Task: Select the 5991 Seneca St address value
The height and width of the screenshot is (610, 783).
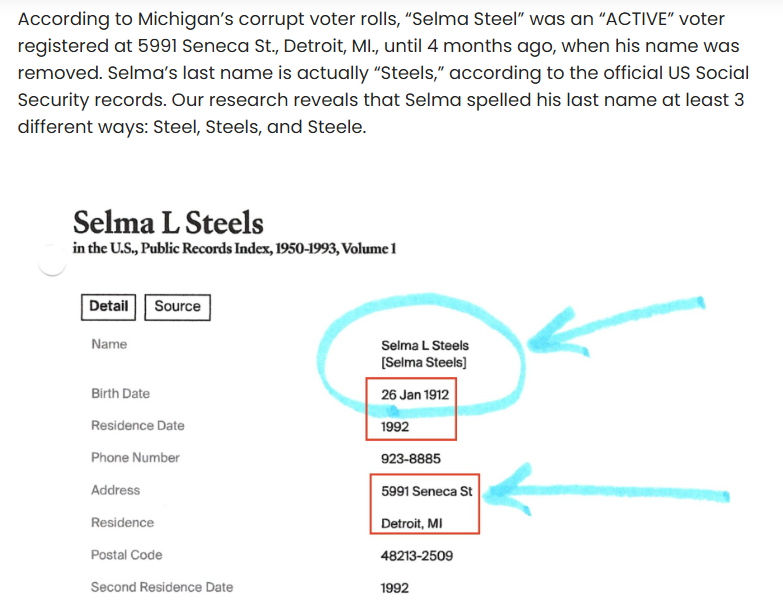Action: click(x=426, y=491)
